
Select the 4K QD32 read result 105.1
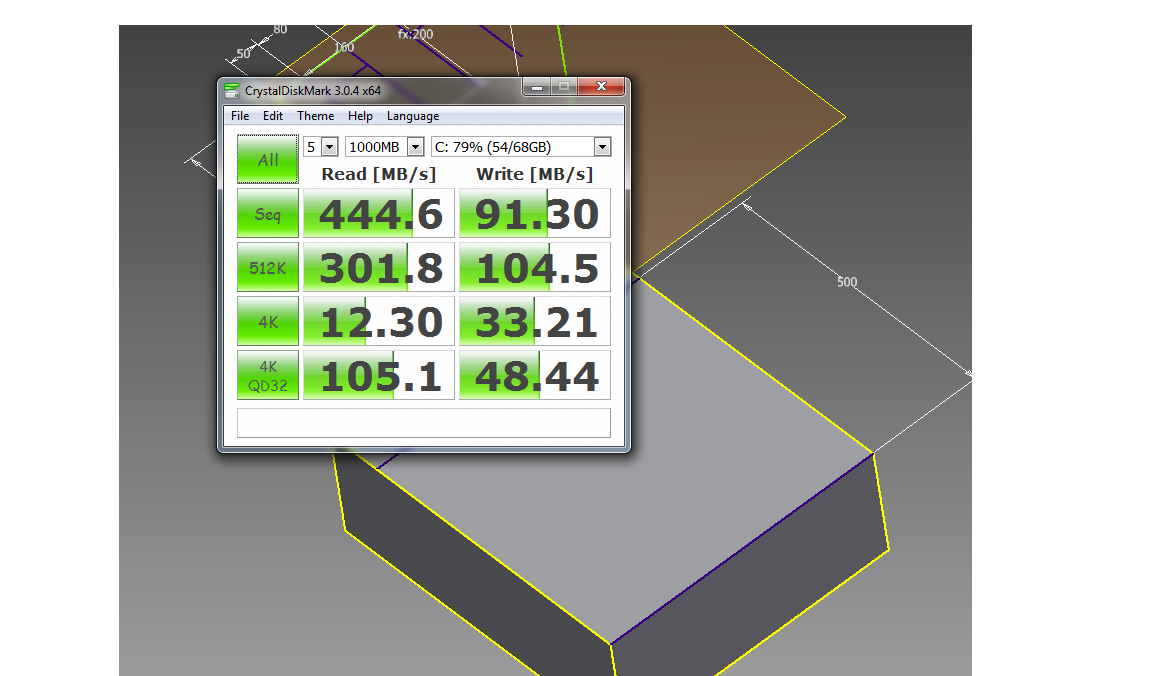click(379, 375)
